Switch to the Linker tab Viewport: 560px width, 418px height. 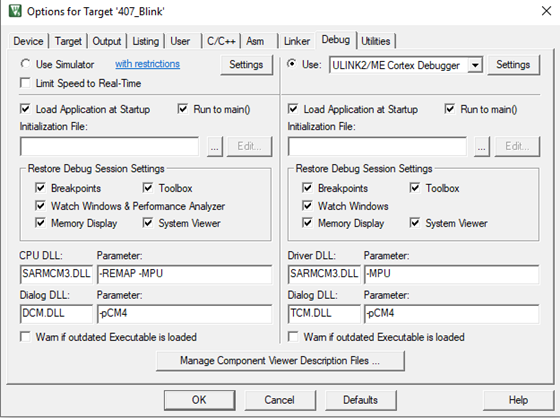tap(296, 41)
